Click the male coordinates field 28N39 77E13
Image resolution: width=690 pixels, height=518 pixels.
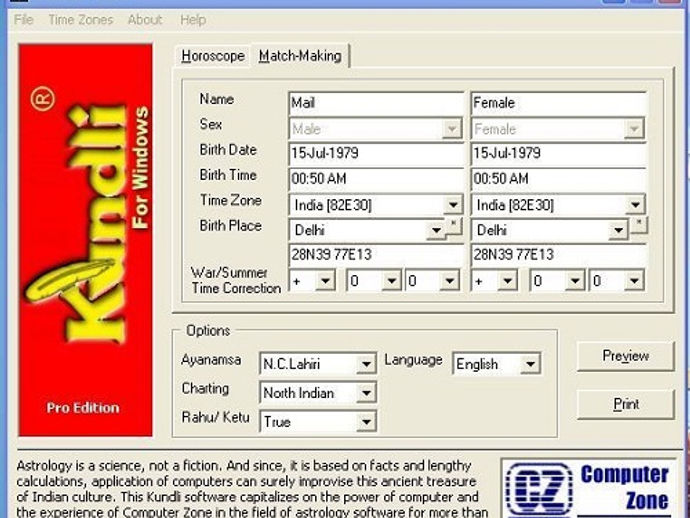(376, 255)
